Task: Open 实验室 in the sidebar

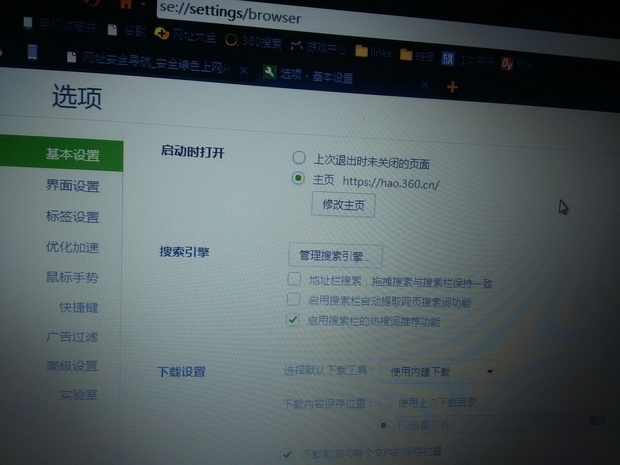Action: point(78,394)
